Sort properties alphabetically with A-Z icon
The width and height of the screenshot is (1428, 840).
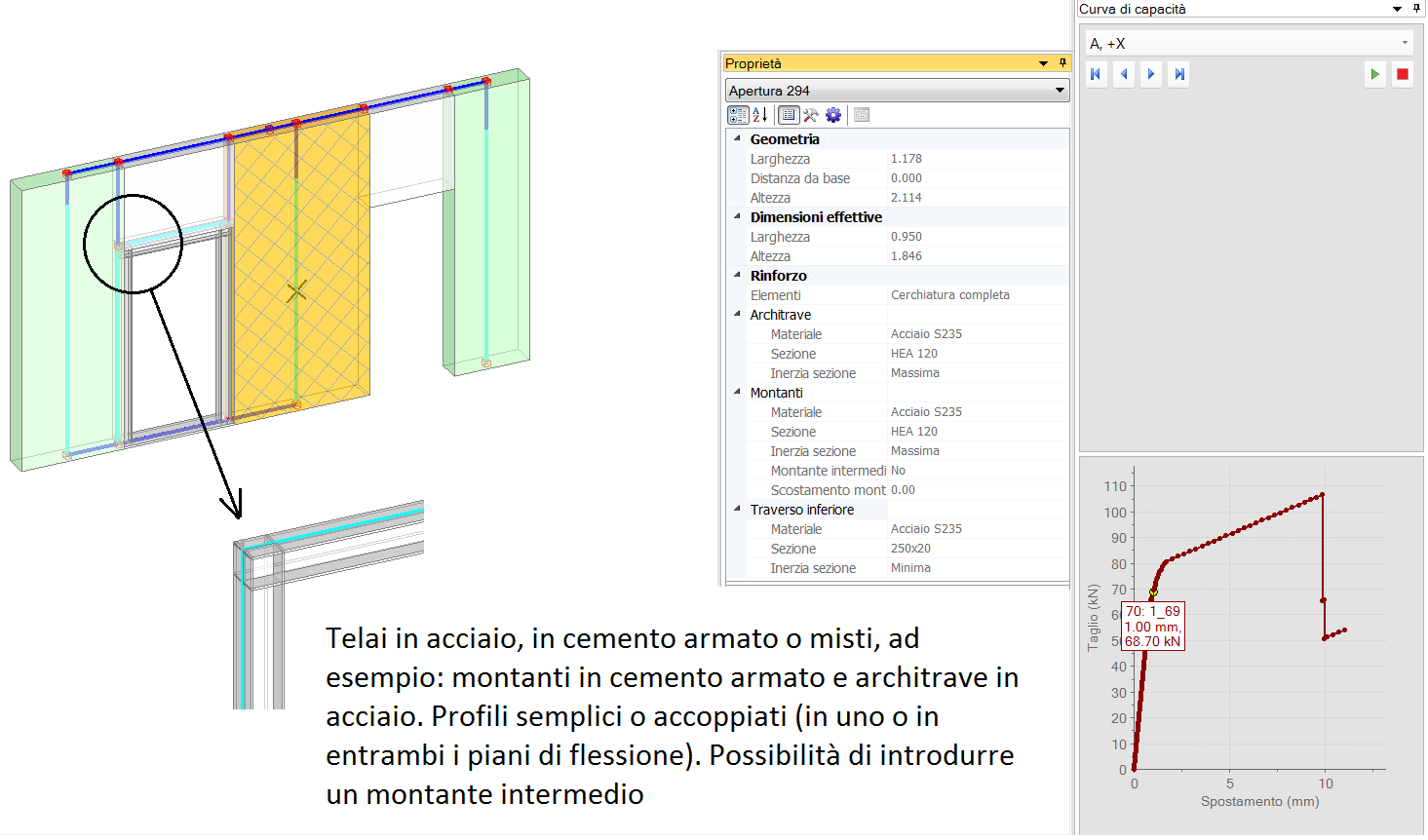pos(760,115)
